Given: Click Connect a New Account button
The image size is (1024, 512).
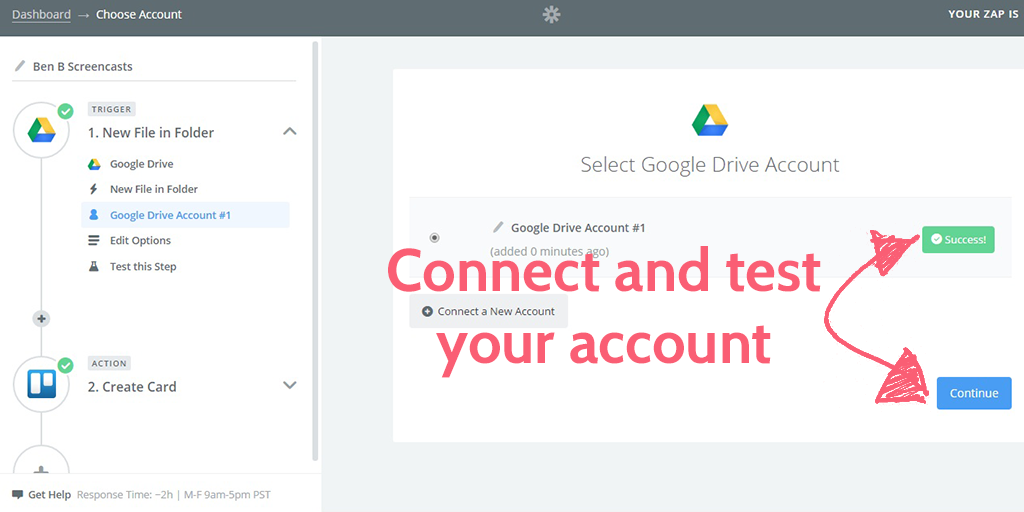Looking at the screenshot, I should pos(488,311).
